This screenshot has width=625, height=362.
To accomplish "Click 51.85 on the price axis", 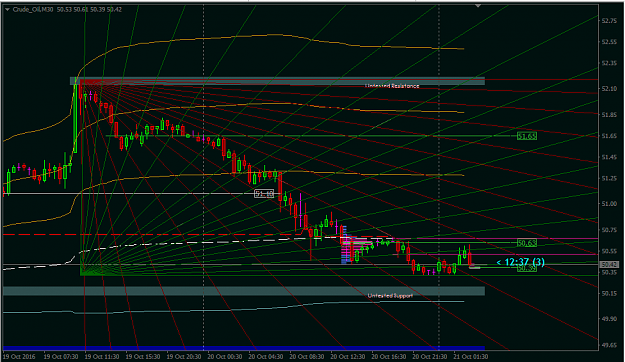I will [609, 115].
